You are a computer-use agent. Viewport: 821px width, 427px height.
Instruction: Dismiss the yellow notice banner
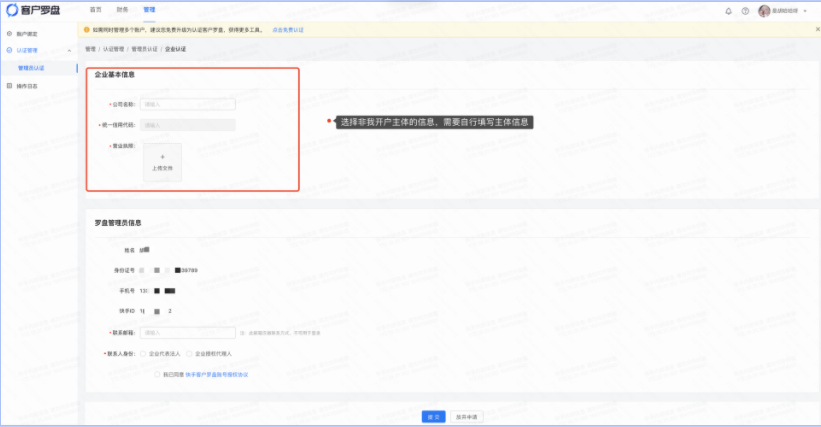pyautogui.click(x=817, y=29)
